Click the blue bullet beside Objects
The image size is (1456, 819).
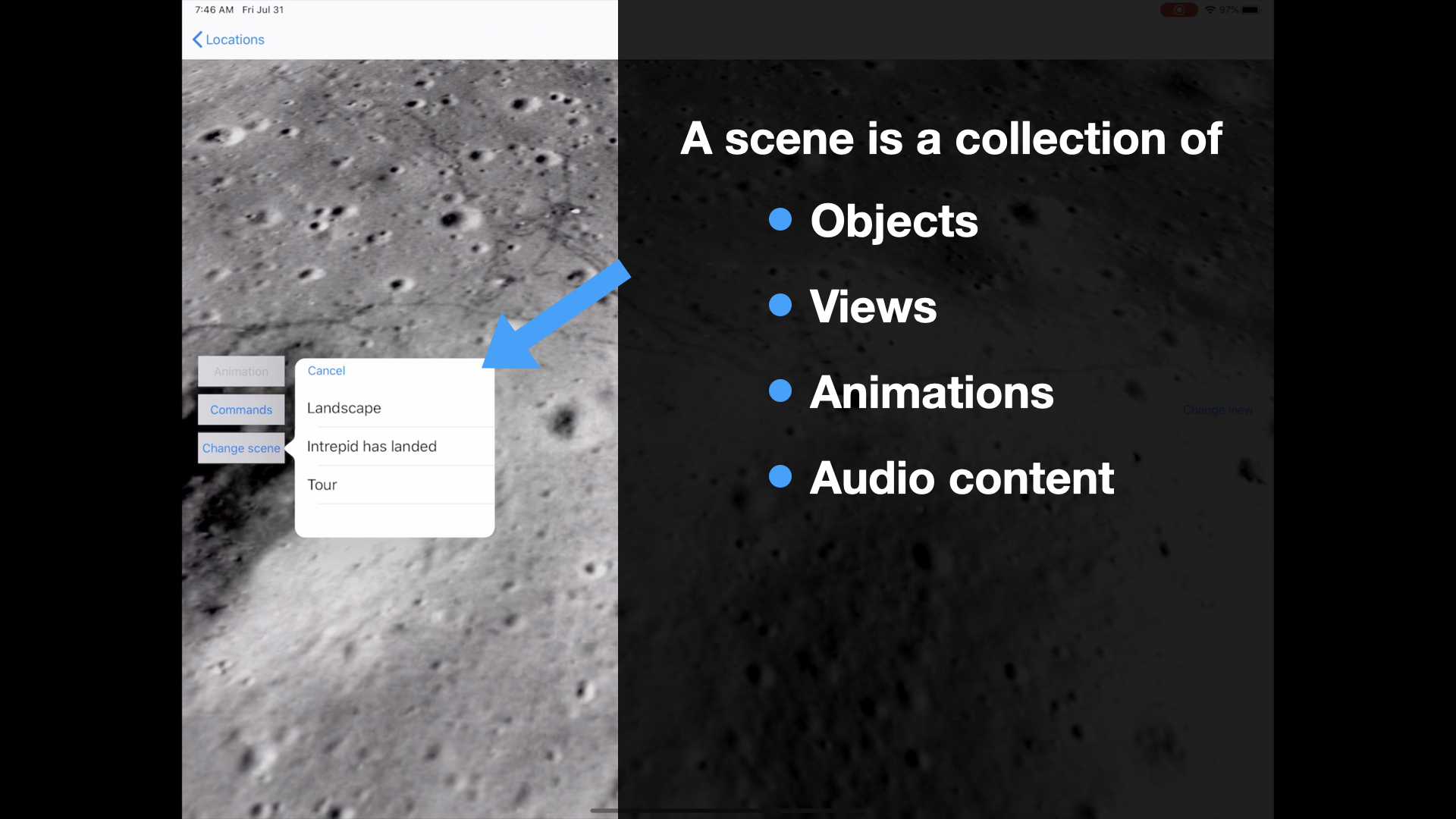tap(780, 220)
